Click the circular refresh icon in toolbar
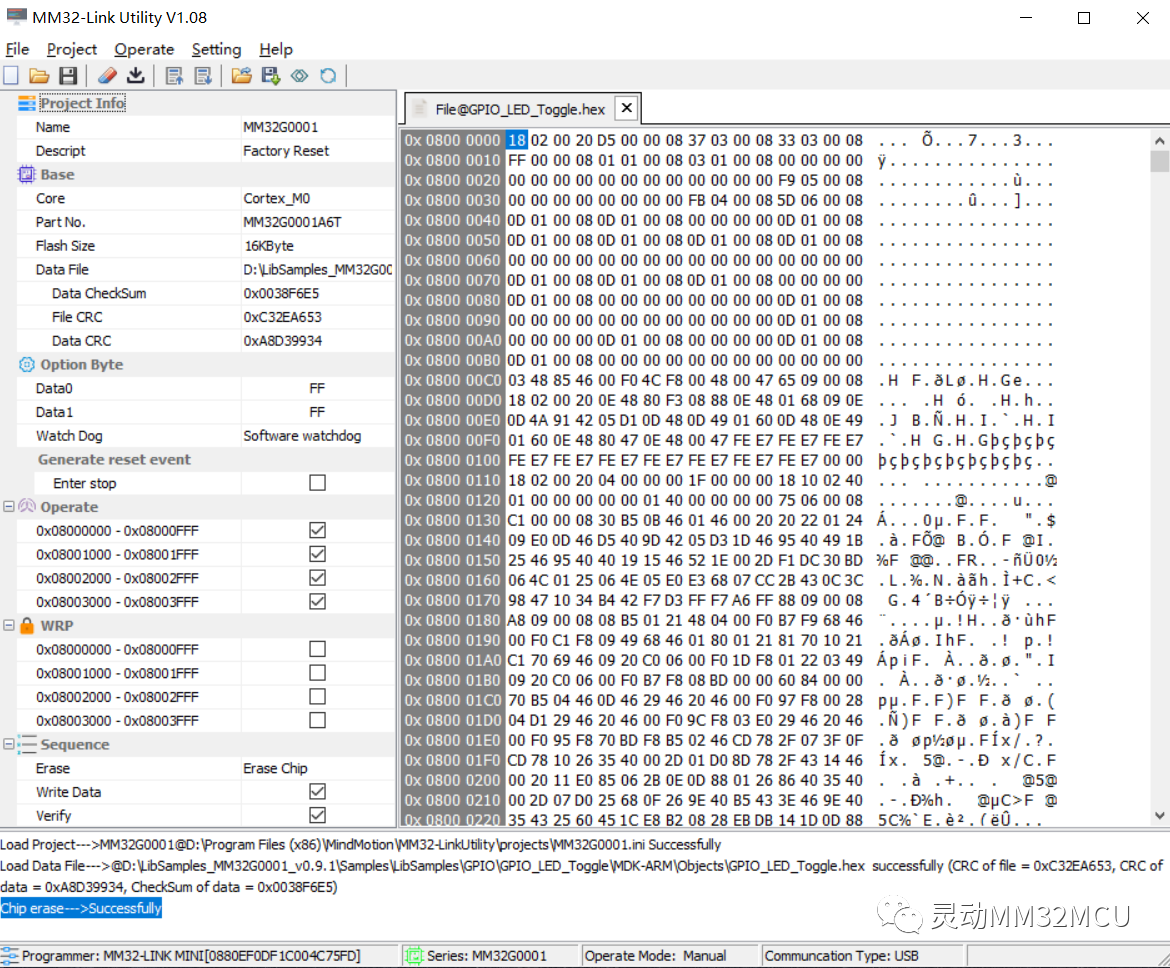1170x968 pixels. [328, 75]
